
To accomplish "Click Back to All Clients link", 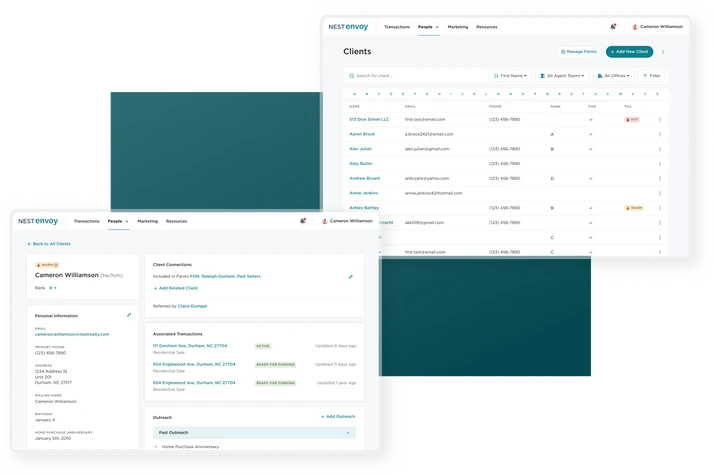I will [x=49, y=244].
